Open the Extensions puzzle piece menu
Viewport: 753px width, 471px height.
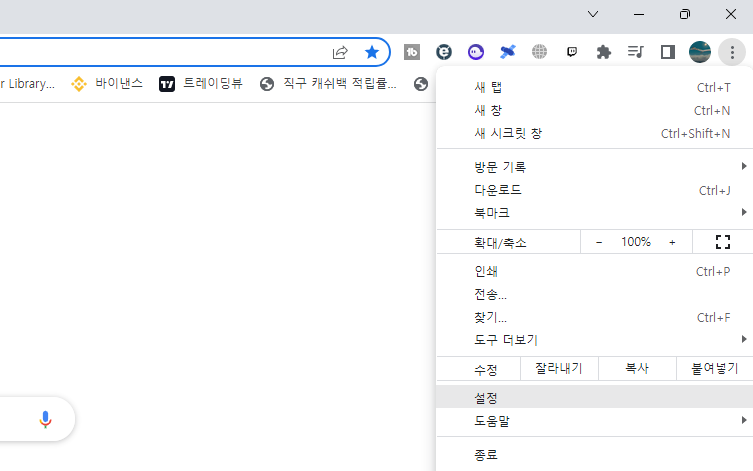point(604,52)
